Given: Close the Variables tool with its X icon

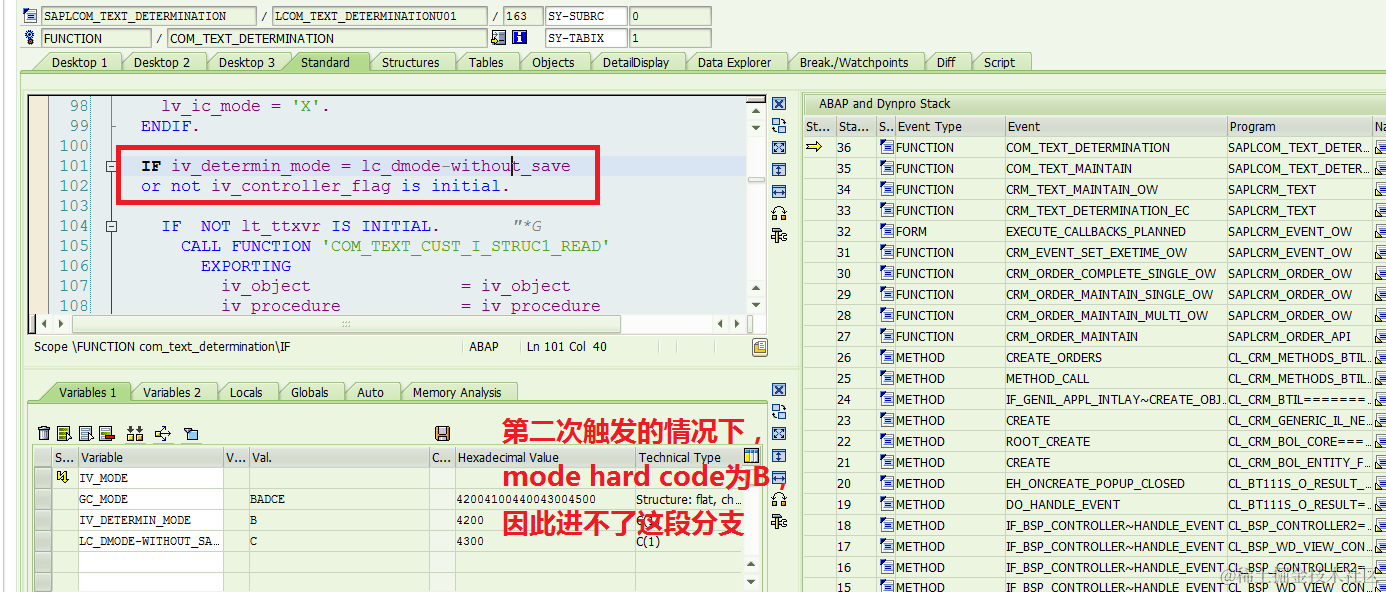Looking at the screenshot, I should [779, 390].
